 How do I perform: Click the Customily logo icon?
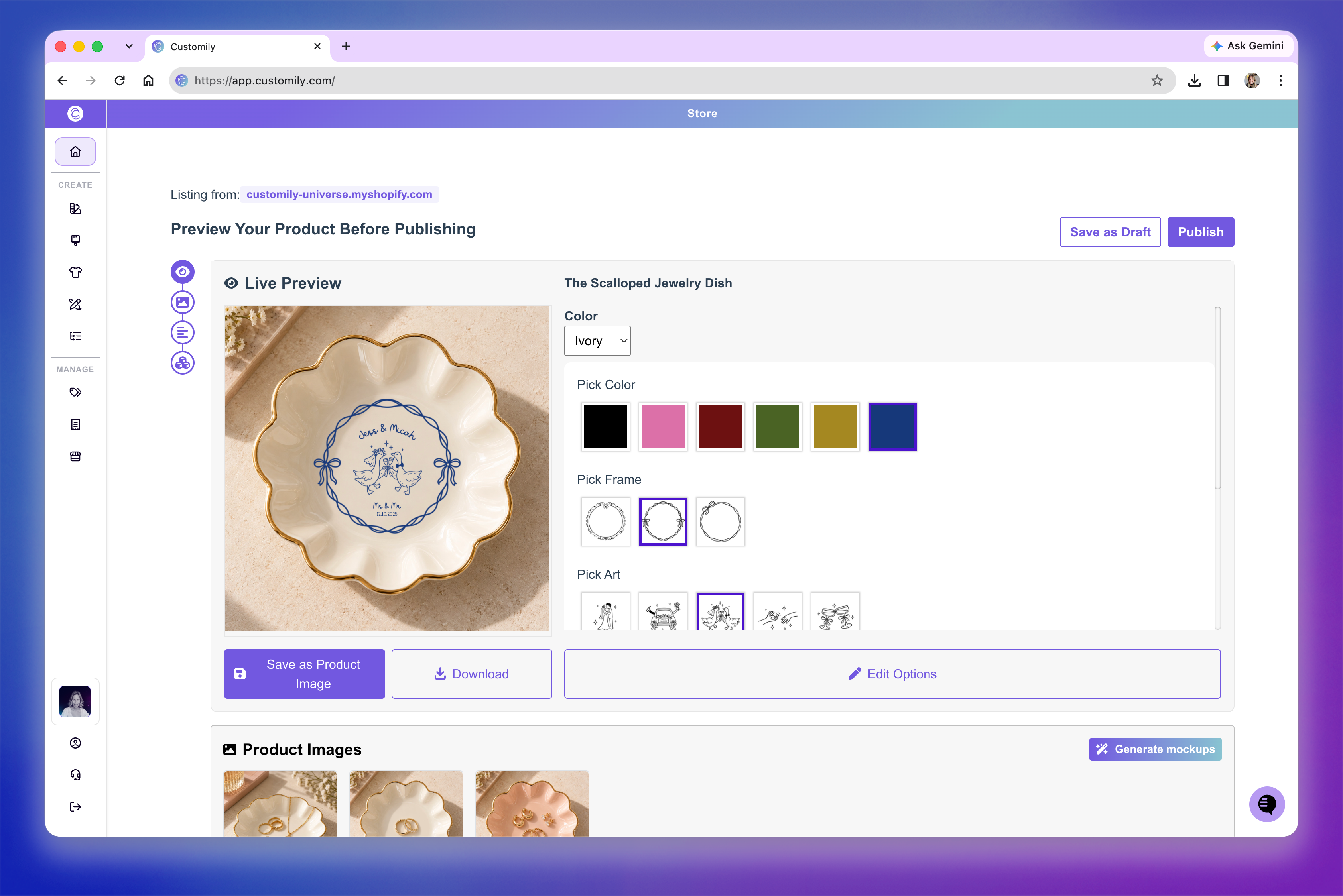point(75,113)
